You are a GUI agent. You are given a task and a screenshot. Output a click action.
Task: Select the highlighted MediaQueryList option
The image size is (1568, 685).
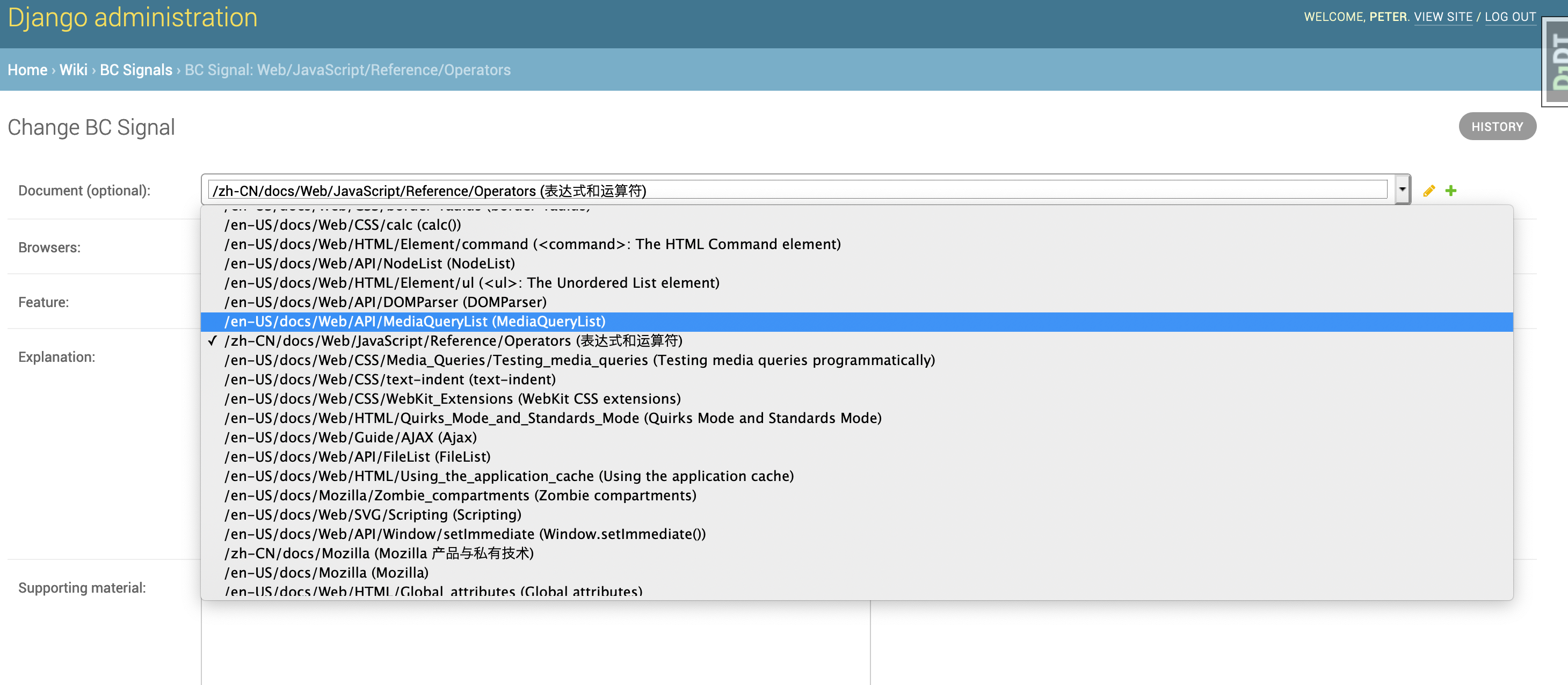(x=856, y=322)
